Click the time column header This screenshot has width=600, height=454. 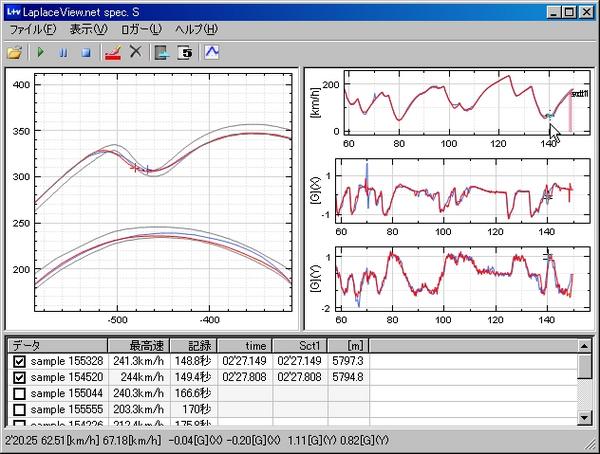[x=245, y=346]
